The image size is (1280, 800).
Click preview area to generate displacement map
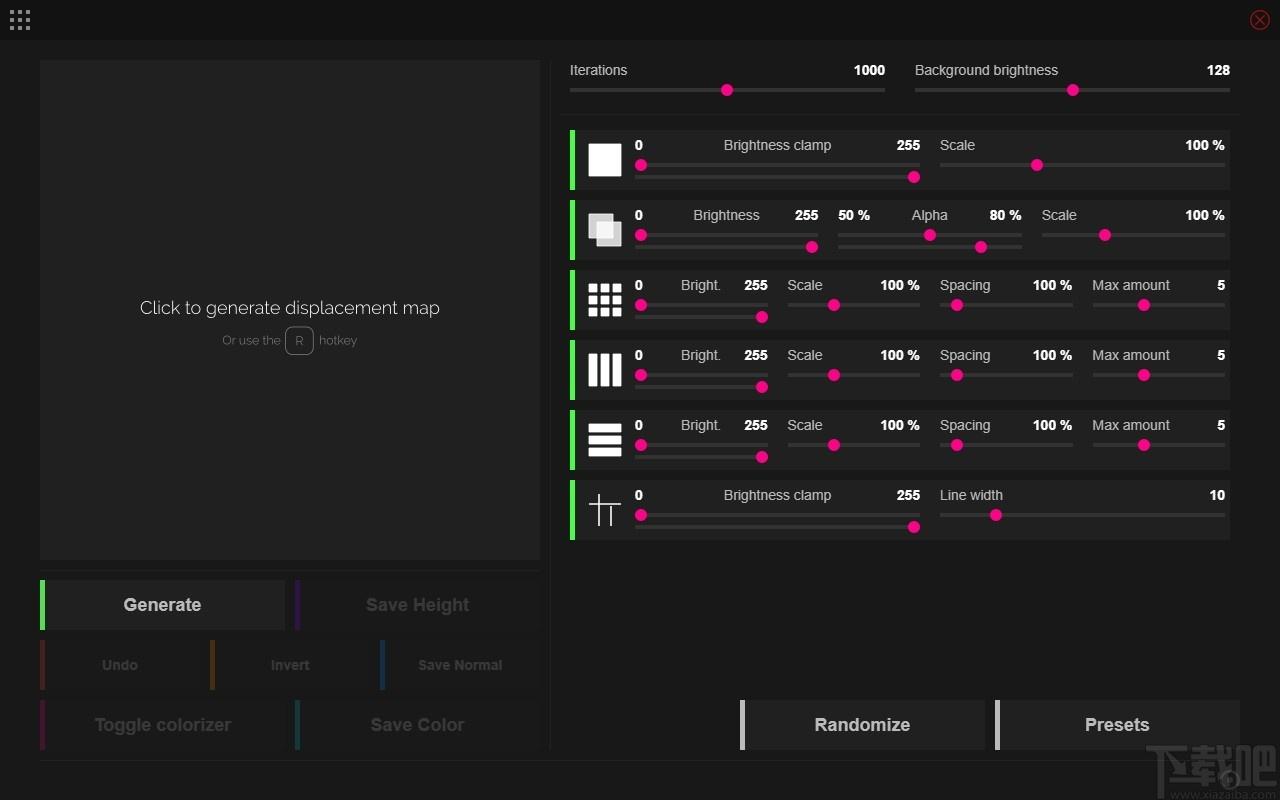pos(290,310)
